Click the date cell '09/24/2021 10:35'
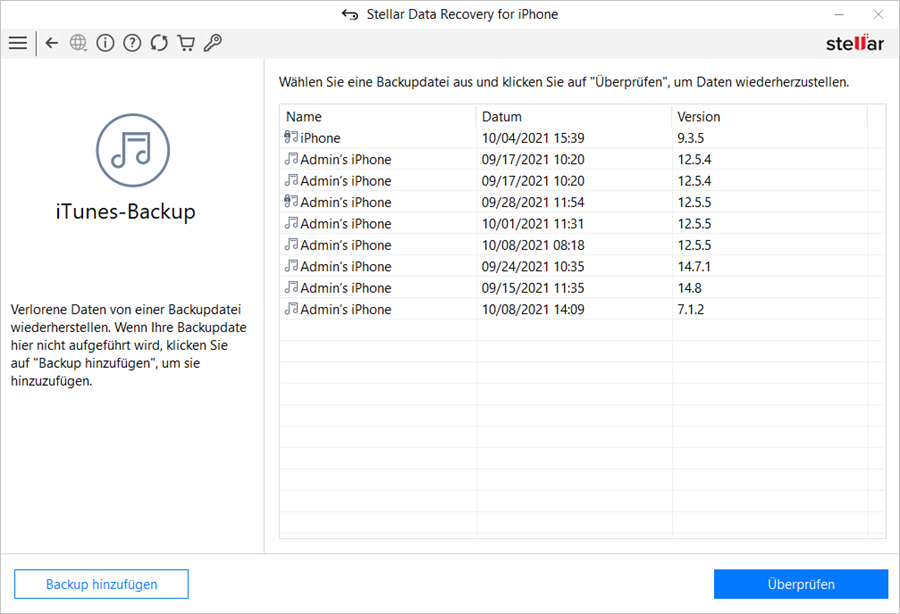The width and height of the screenshot is (900, 614). pos(533,267)
